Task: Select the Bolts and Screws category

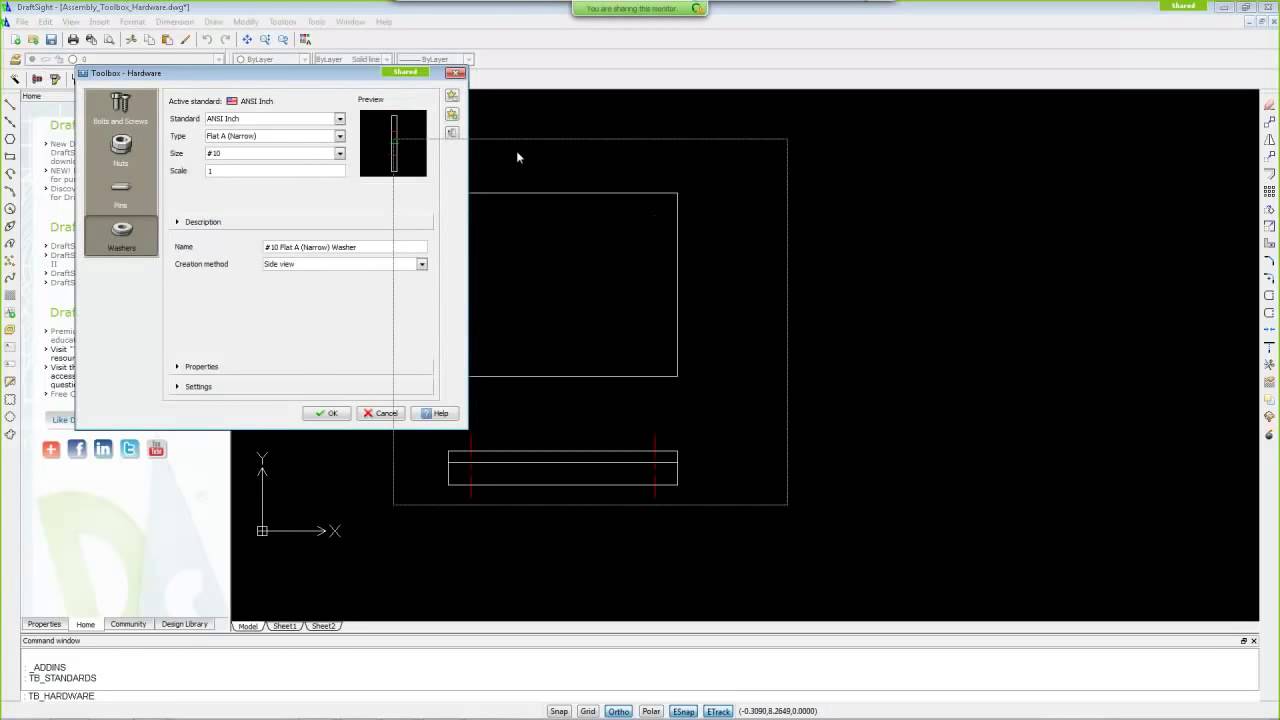Action: (121, 109)
